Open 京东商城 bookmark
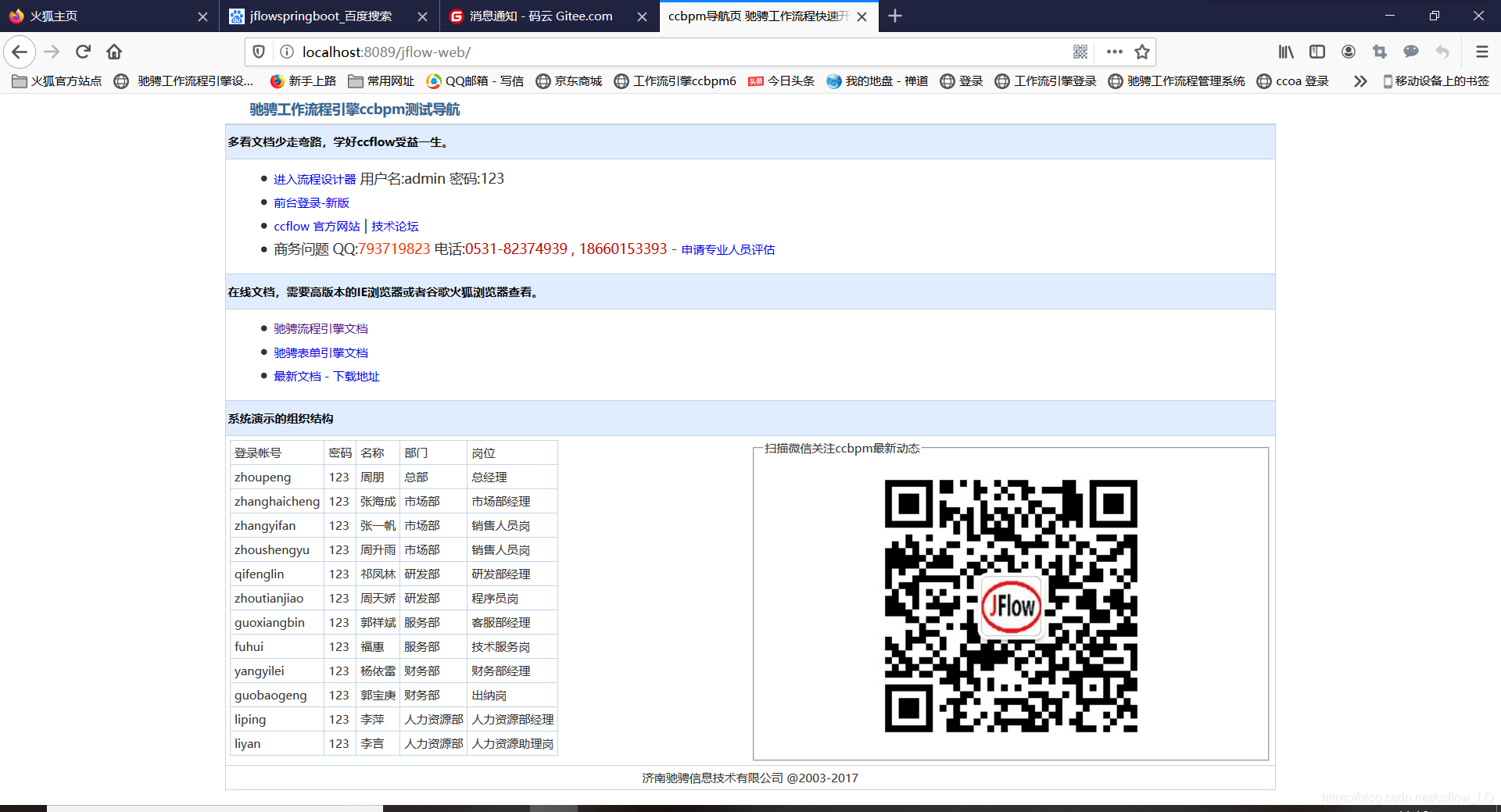This screenshot has width=1501, height=812. pos(569,81)
